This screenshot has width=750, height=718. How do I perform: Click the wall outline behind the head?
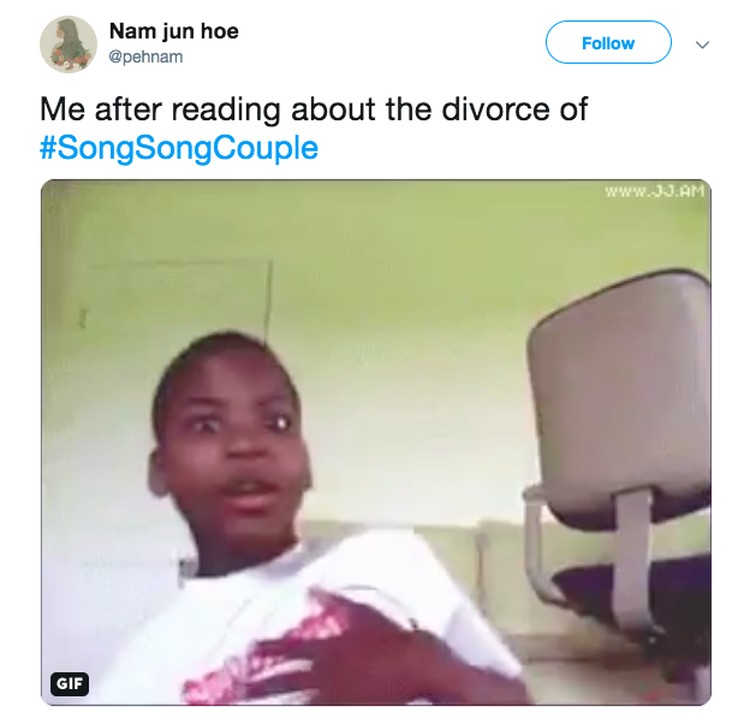[182, 297]
